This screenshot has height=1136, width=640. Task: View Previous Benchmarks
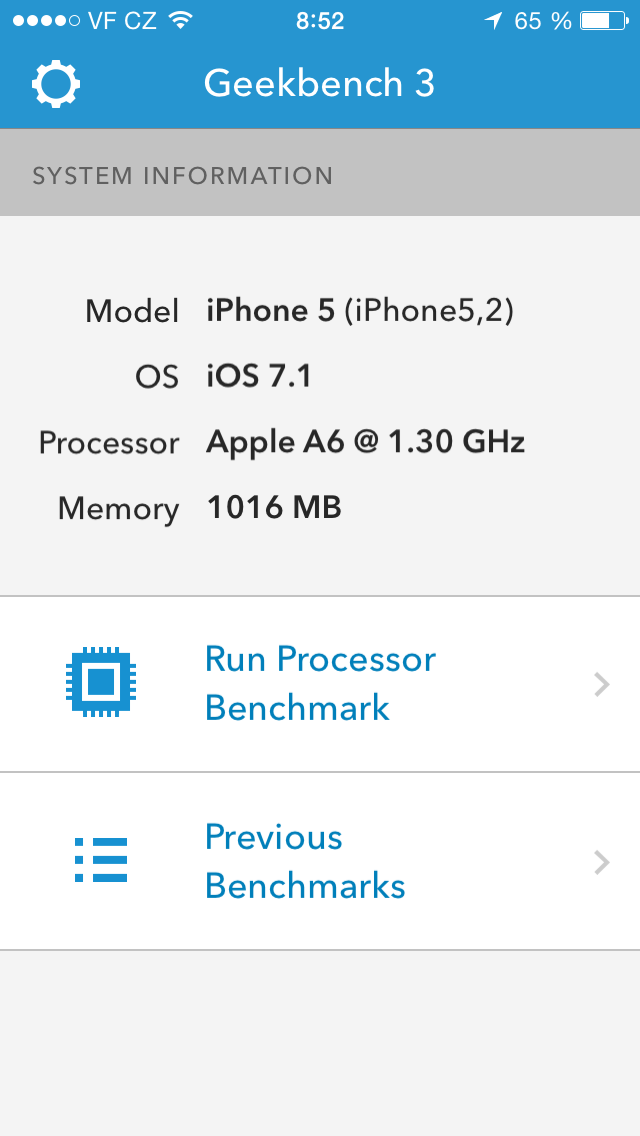tap(305, 862)
